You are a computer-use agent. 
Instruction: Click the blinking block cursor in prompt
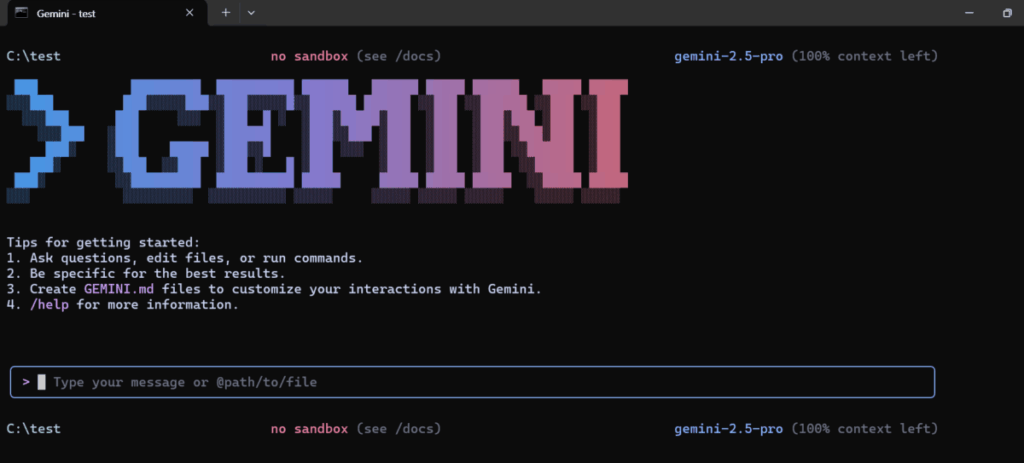pos(41,382)
